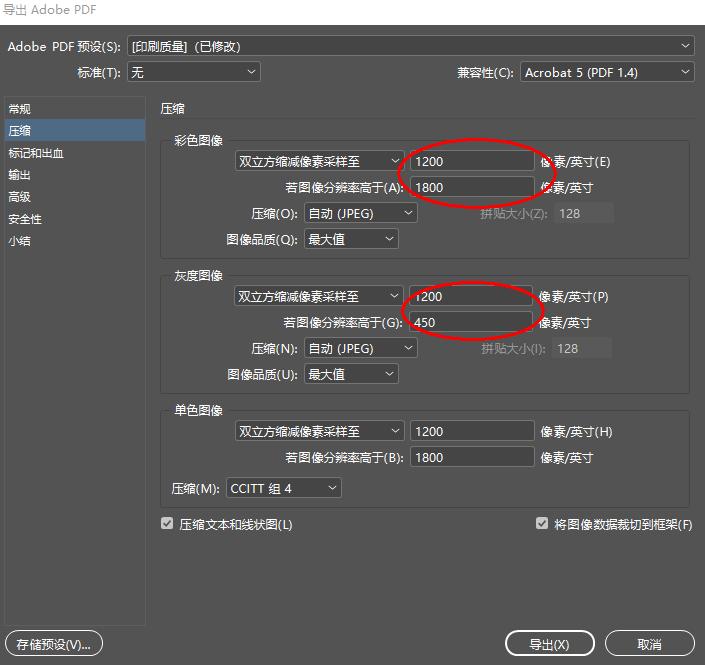Image resolution: width=705 pixels, height=665 pixels.
Task: Open 灰度图像 downsampling method dropdown
Action: pos(319,296)
